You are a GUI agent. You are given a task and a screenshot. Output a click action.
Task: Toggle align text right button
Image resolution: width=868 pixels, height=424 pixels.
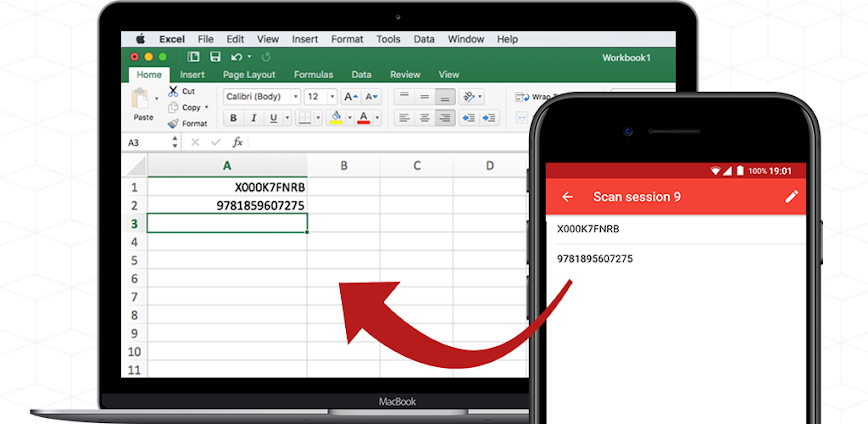pos(445,118)
